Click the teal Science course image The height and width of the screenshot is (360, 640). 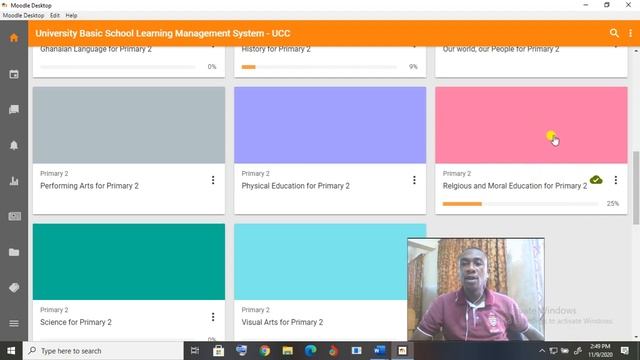pos(129,262)
